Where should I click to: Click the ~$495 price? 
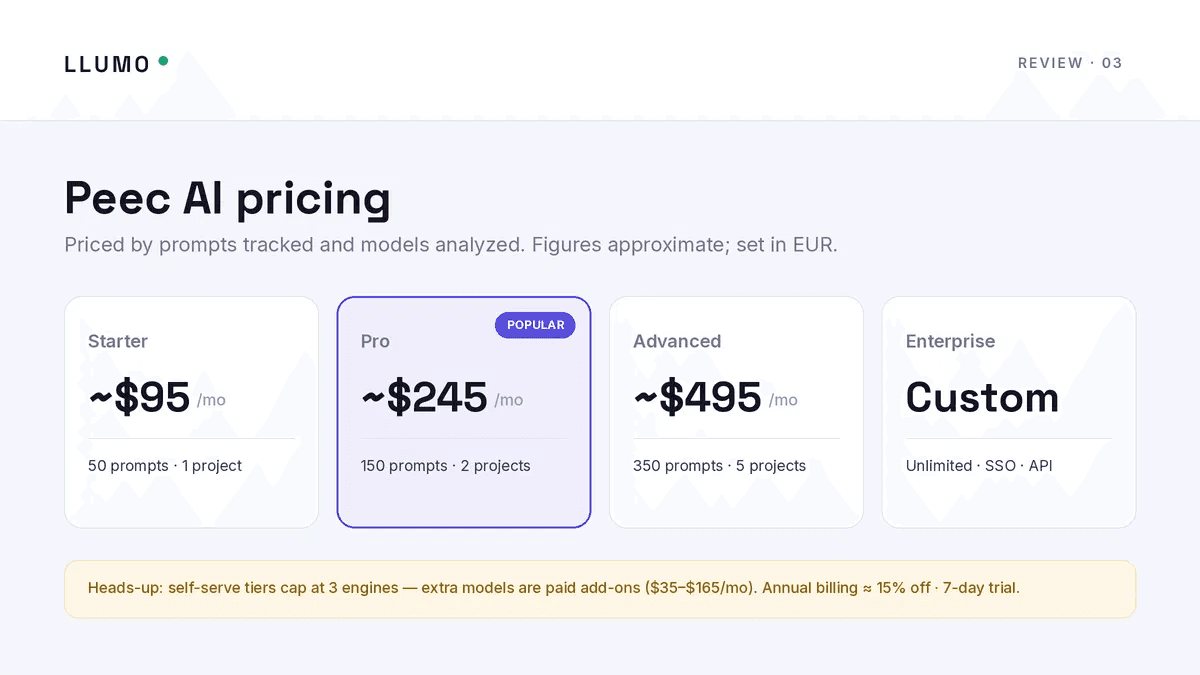coord(697,398)
